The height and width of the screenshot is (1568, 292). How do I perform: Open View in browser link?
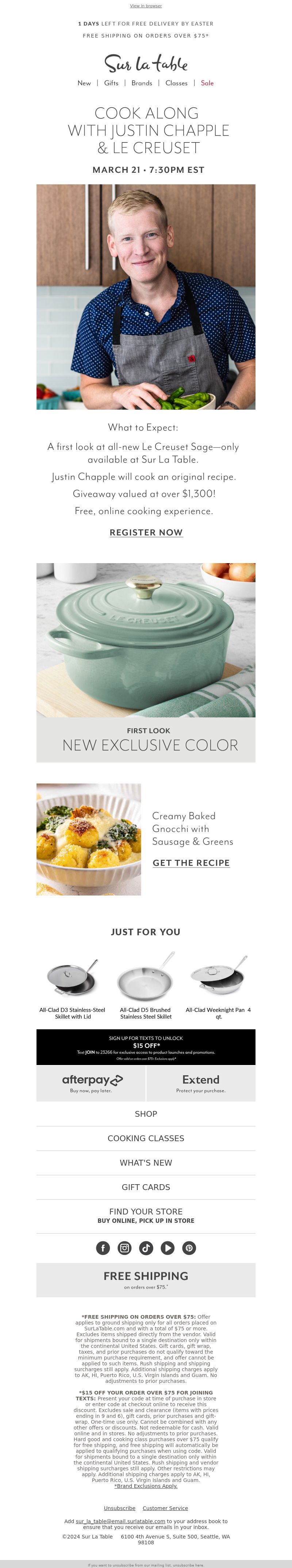pos(146,6)
